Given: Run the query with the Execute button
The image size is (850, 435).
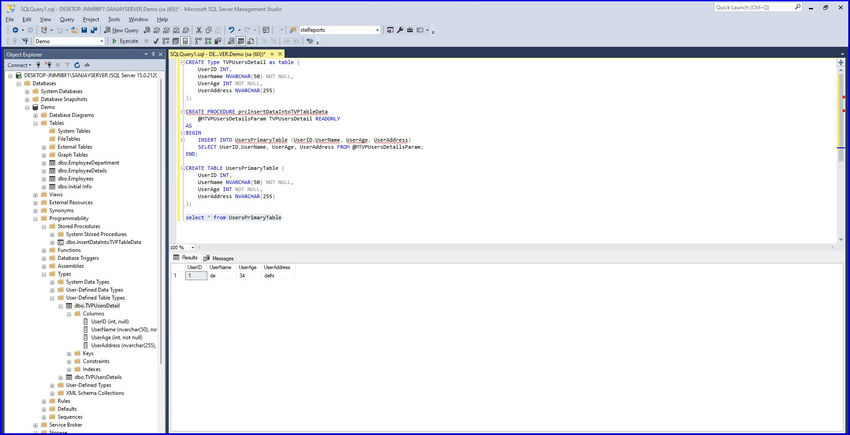Looking at the screenshot, I should point(128,41).
